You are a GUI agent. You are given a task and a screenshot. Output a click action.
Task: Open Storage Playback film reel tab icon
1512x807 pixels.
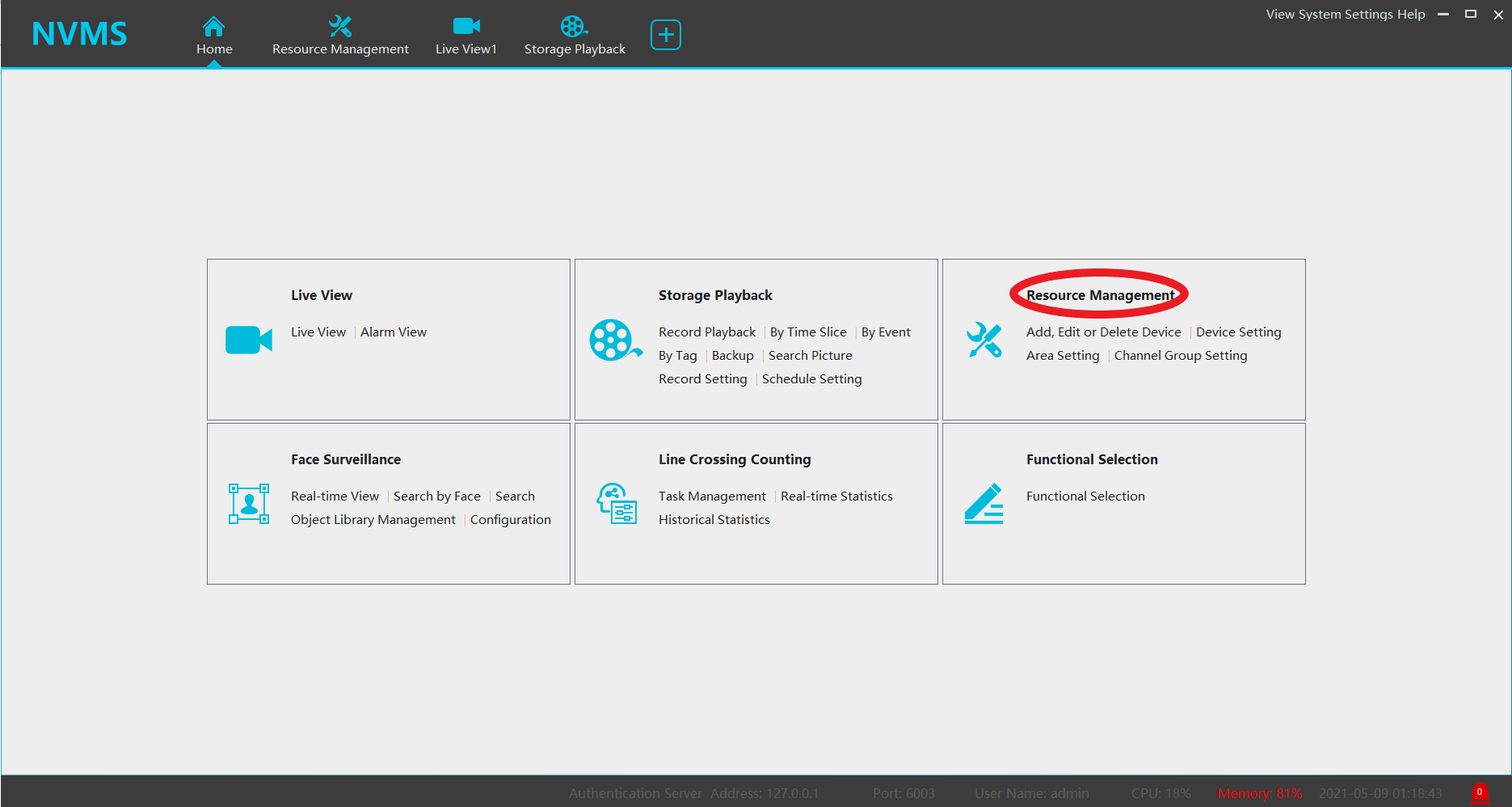click(x=574, y=27)
